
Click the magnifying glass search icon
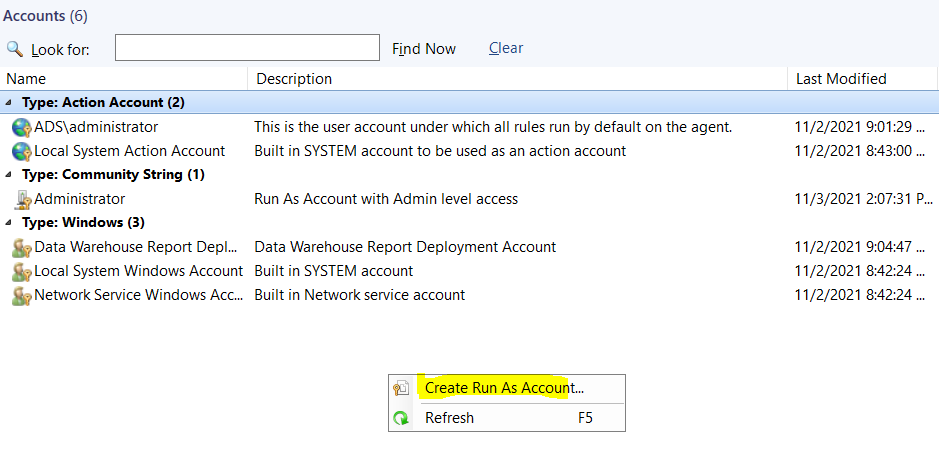14,49
